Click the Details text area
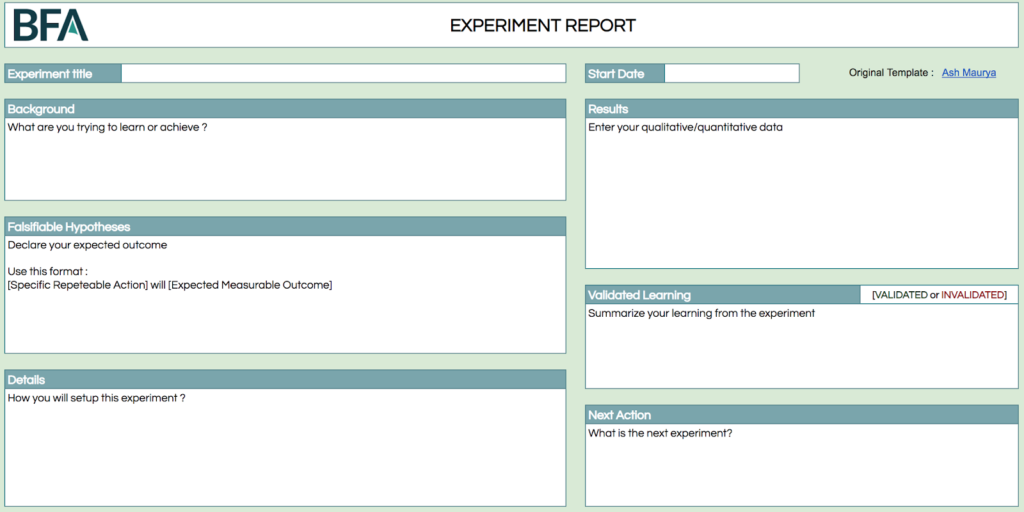Viewport: 1024px width, 512px height. click(285, 447)
